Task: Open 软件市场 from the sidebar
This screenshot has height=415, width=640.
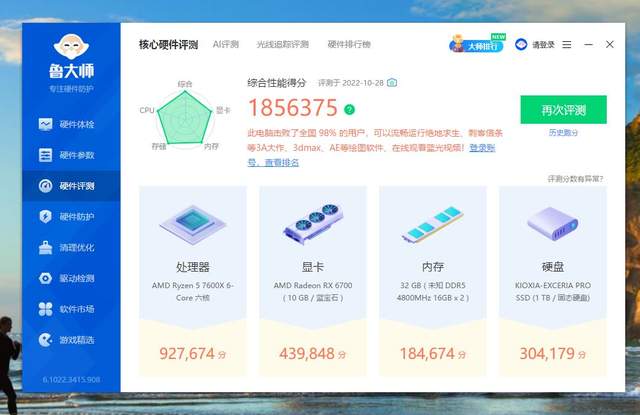Action: [x=71, y=309]
